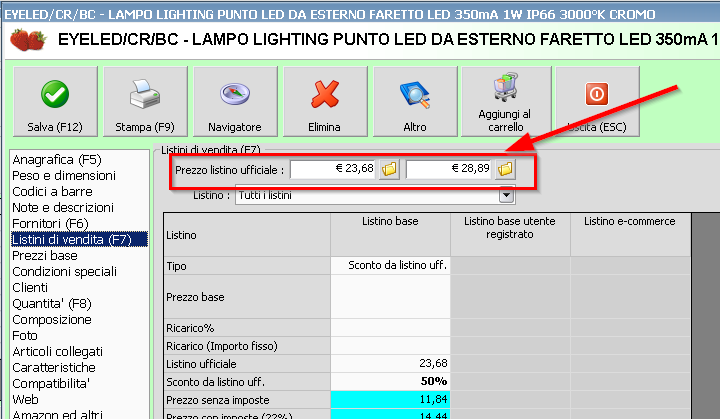Open the Clienti section
Viewport: 720px width, 419px height.
(30, 288)
